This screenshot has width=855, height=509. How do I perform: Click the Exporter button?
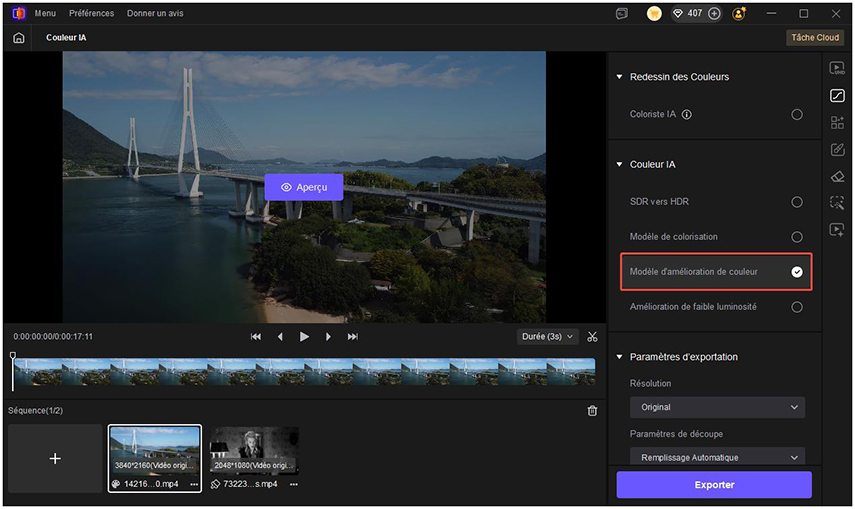[714, 485]
